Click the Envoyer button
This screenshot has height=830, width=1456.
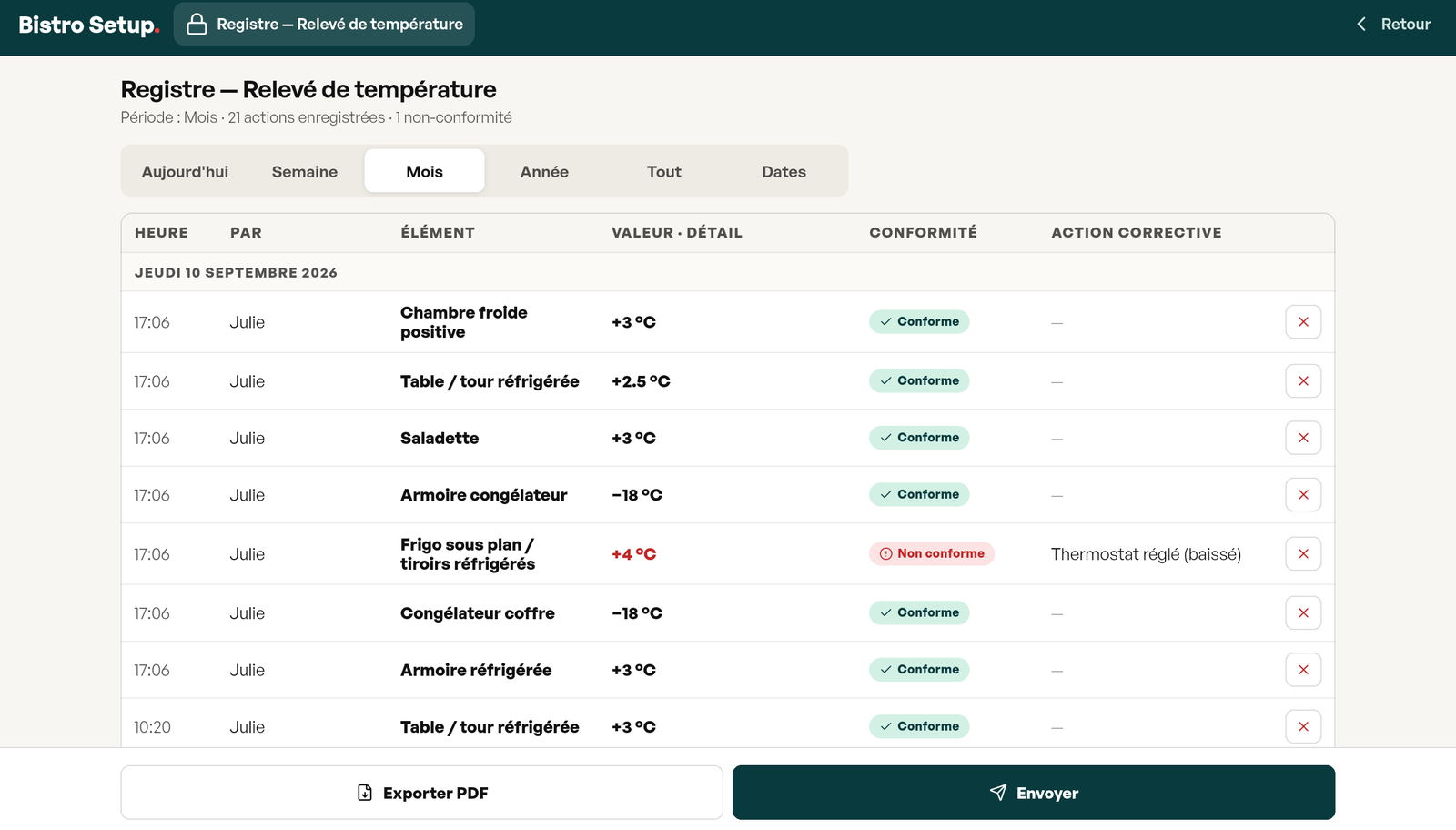pyautogui.click(x=1034, y=793)
